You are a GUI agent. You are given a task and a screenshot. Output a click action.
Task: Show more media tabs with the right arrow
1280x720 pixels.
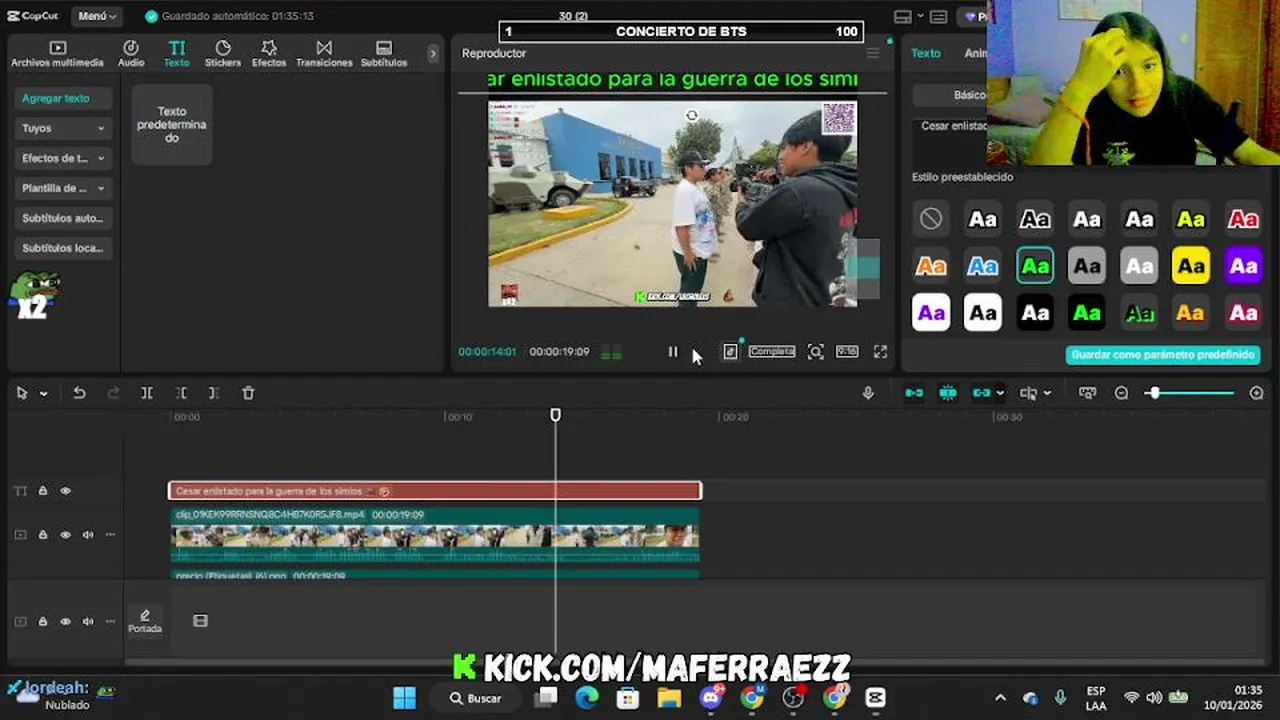pyautogui.click(x=432, y=54)
